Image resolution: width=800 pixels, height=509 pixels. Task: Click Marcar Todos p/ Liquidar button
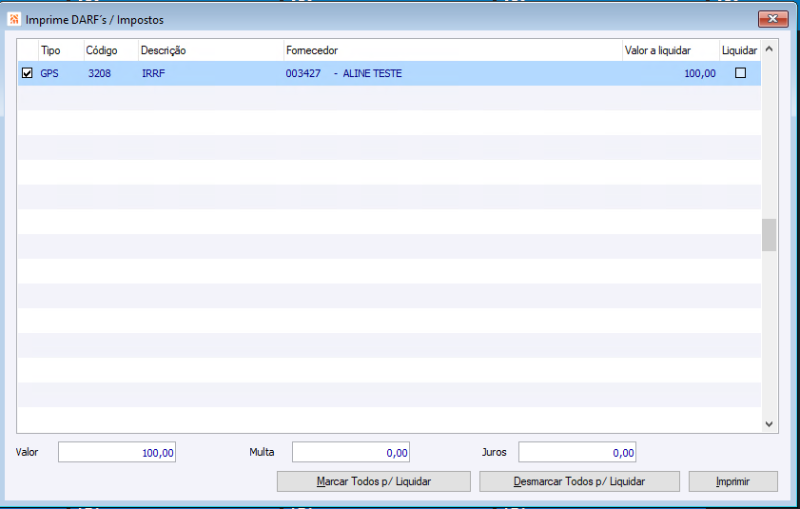pos(373,481)
